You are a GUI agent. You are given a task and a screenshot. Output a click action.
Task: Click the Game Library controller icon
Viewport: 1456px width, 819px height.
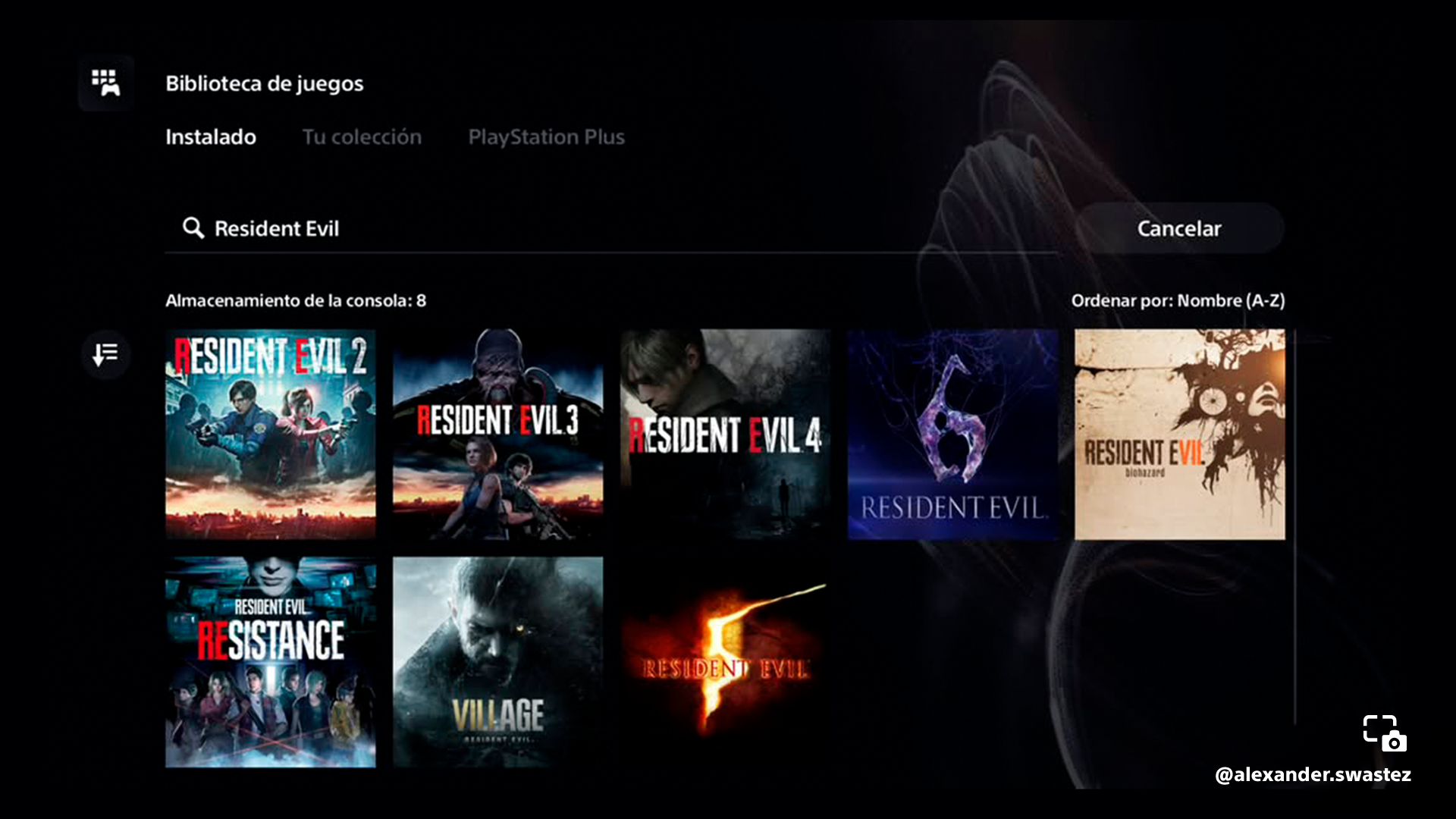[105, 83]
